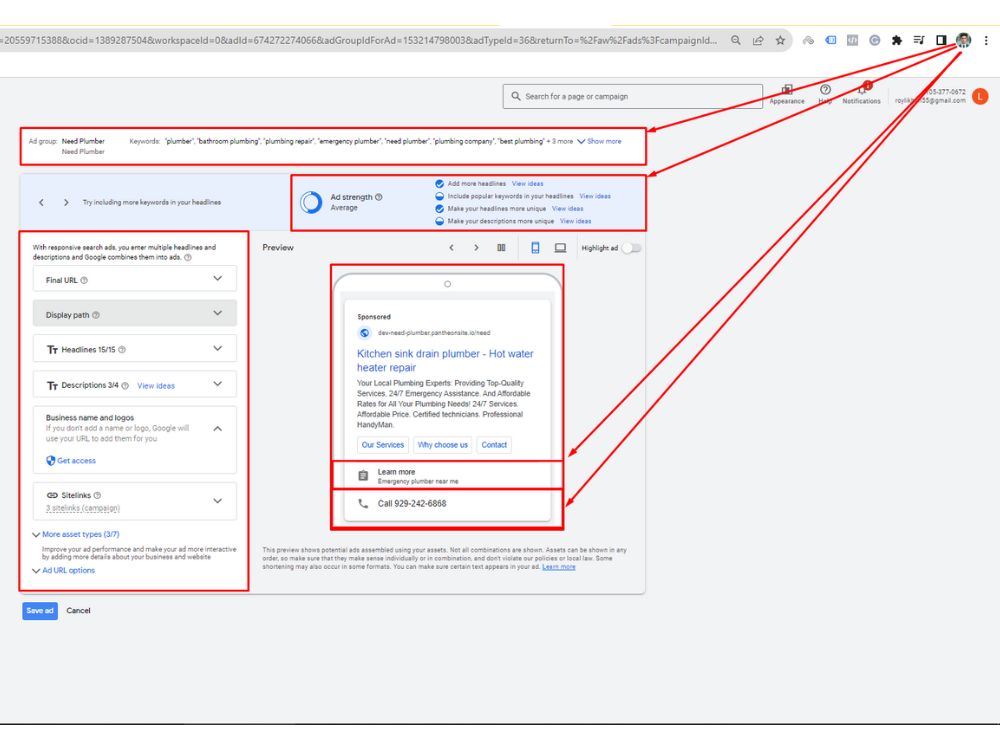Expand the Final URL section

217,279
